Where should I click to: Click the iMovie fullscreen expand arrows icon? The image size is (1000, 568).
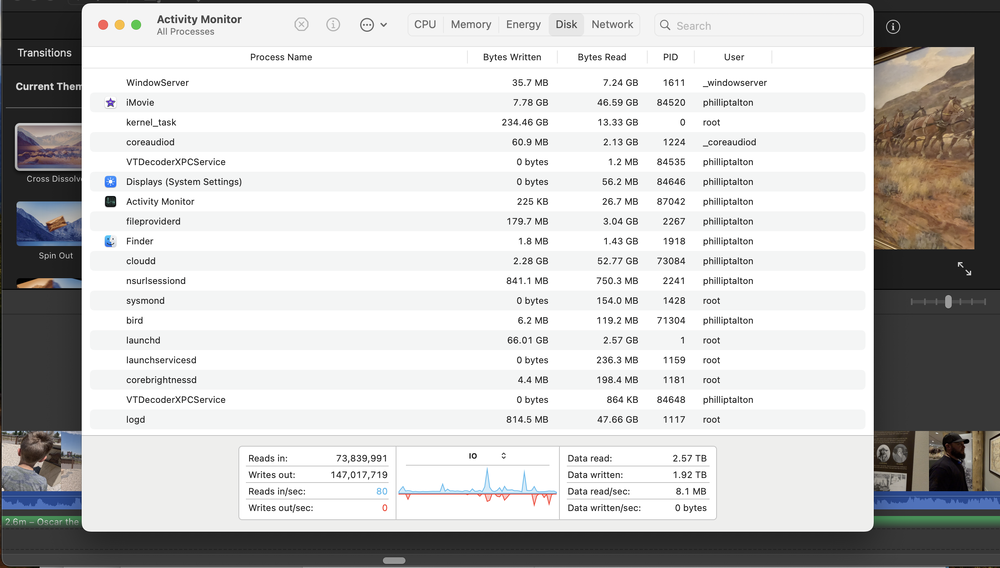(964, 268)
